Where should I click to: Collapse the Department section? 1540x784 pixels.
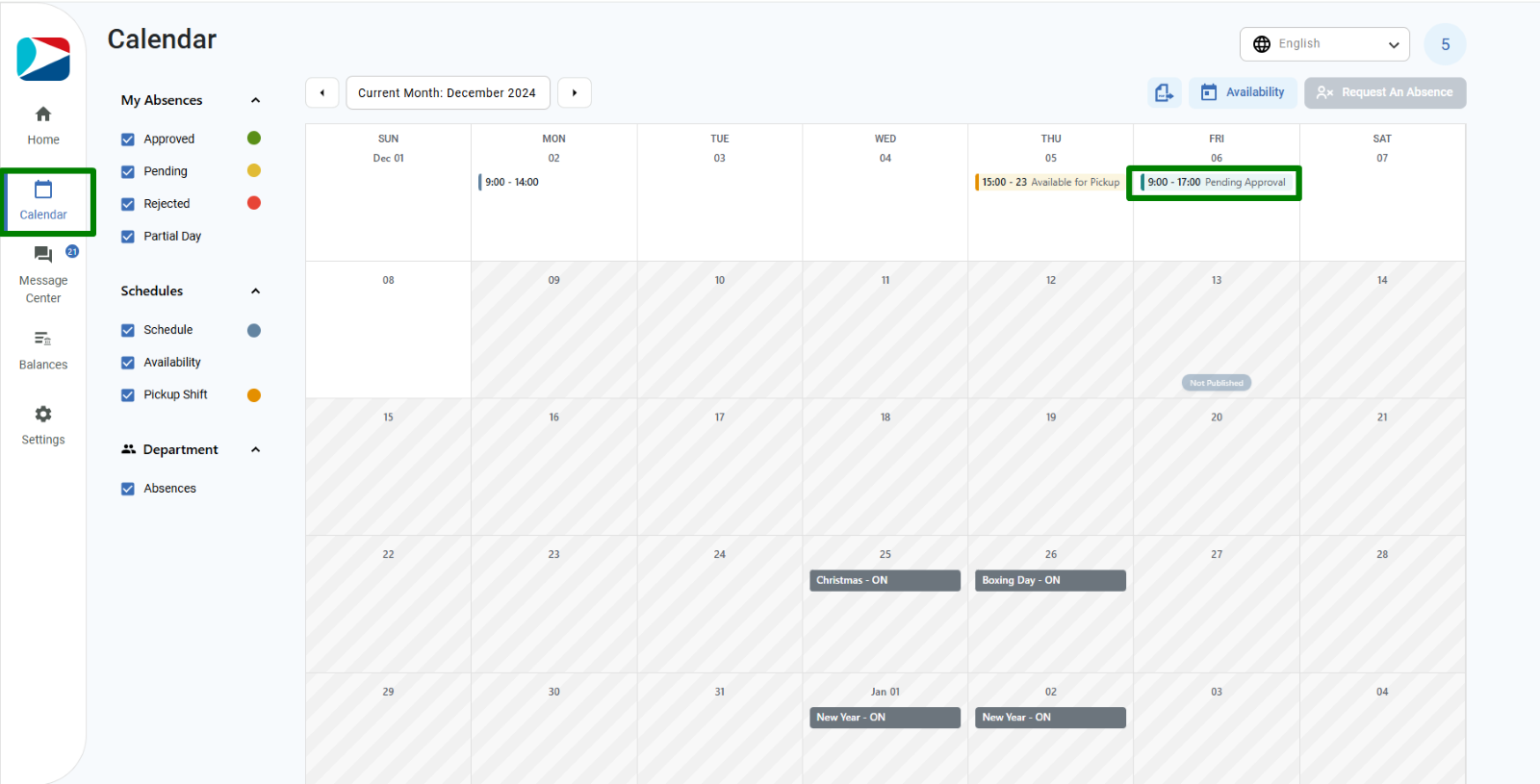click(x=255, y=450)
